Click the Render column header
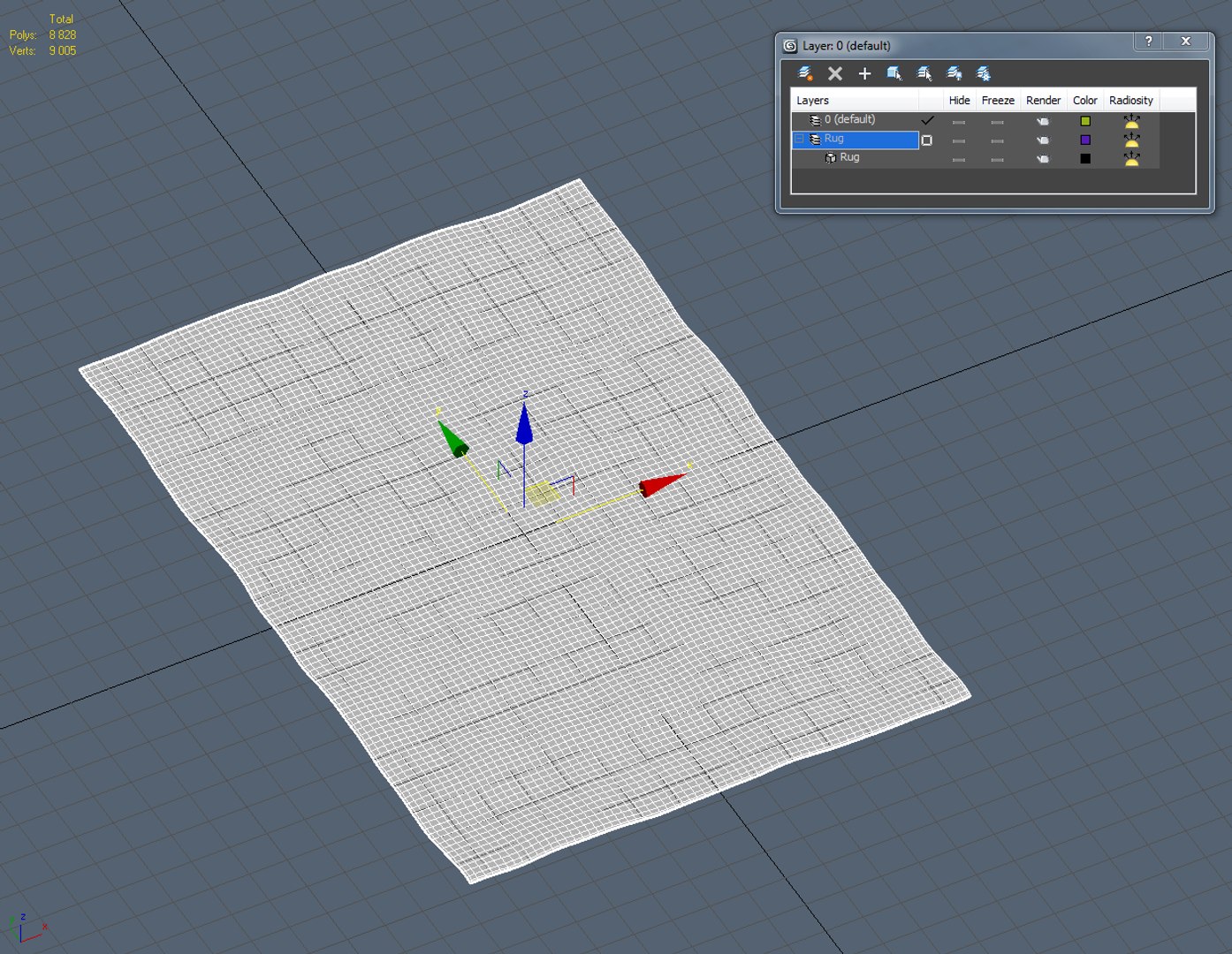 1043,100
